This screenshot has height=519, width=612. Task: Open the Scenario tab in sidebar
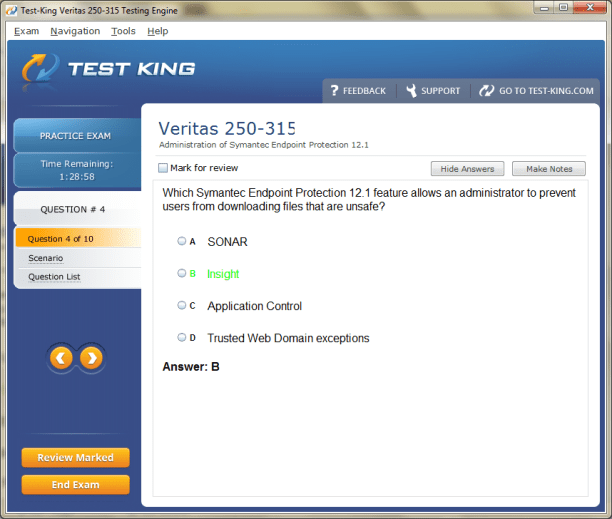click(45, 258)
